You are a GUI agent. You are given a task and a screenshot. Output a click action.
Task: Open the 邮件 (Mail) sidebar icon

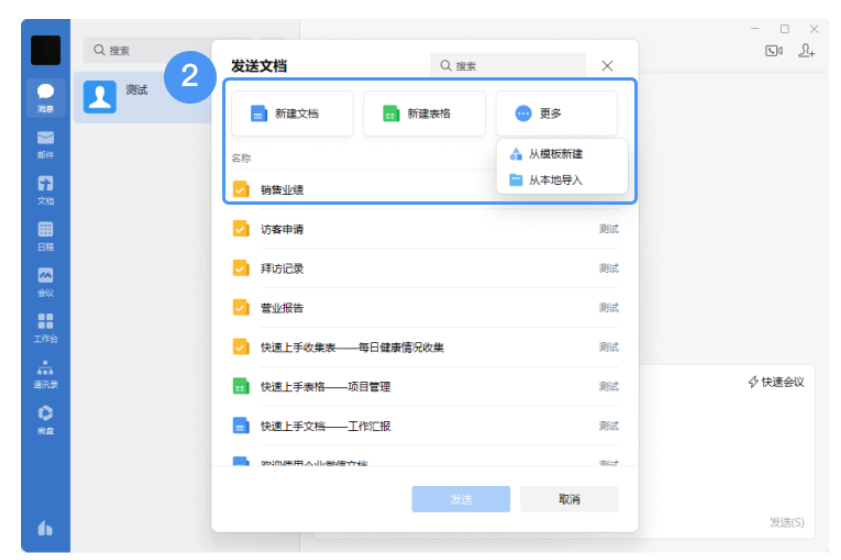coord(45,143)
